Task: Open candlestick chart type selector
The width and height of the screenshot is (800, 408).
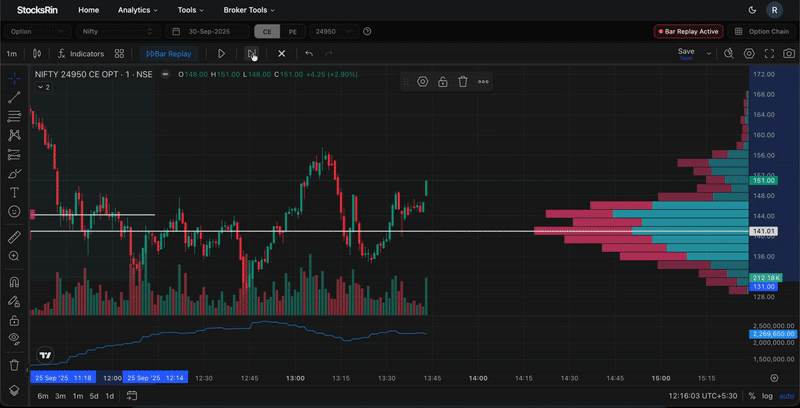Action: point(37,54)
